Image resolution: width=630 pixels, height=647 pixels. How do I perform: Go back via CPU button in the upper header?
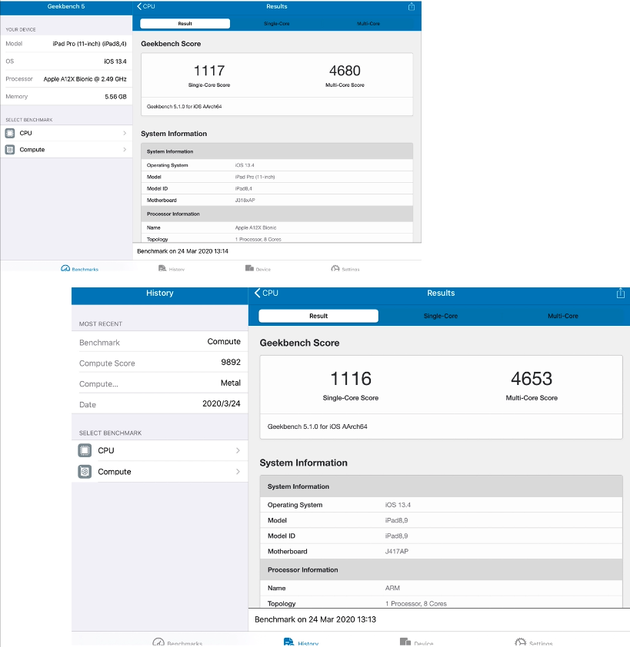[x=146, y=7]
